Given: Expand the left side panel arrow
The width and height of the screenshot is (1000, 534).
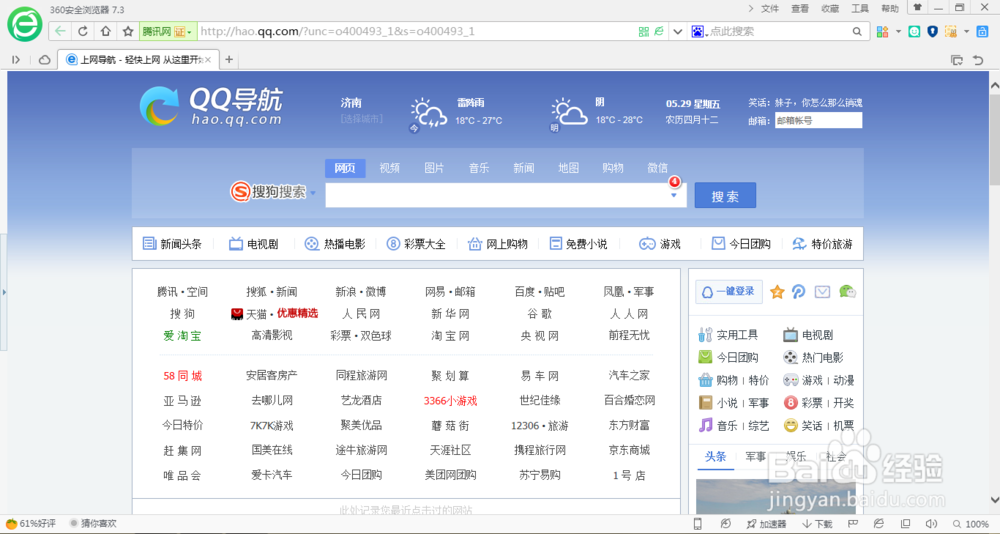Looking at the screenshot, I should coord(4,292).
